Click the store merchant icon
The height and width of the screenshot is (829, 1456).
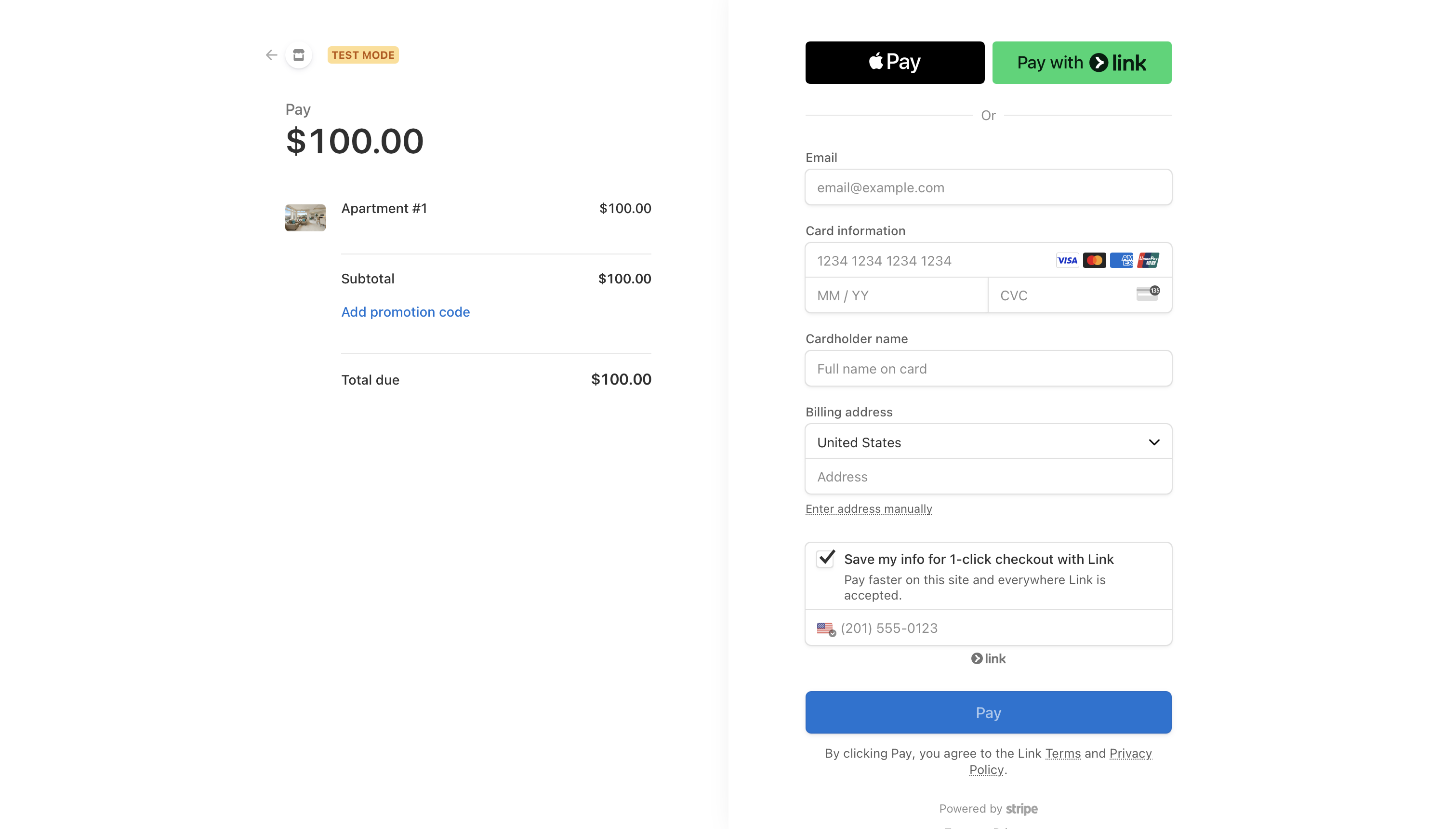pos(299,55)
